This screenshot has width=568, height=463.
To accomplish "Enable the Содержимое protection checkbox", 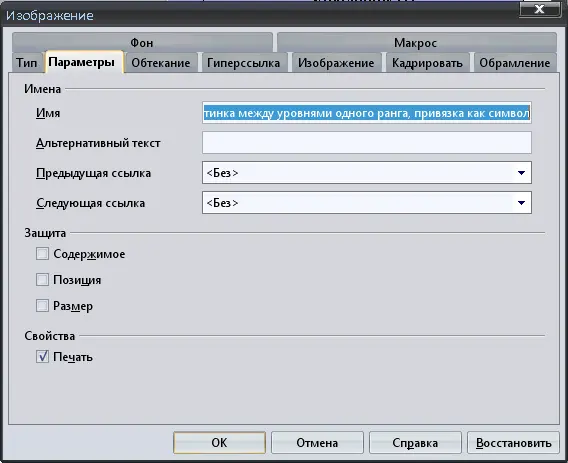I will [x=42, y=254].
